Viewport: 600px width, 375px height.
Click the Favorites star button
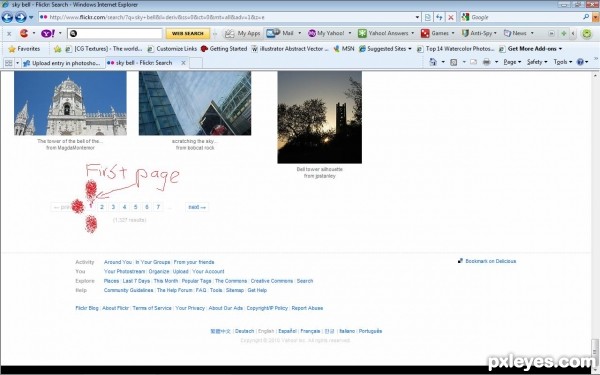pos(24,49)
